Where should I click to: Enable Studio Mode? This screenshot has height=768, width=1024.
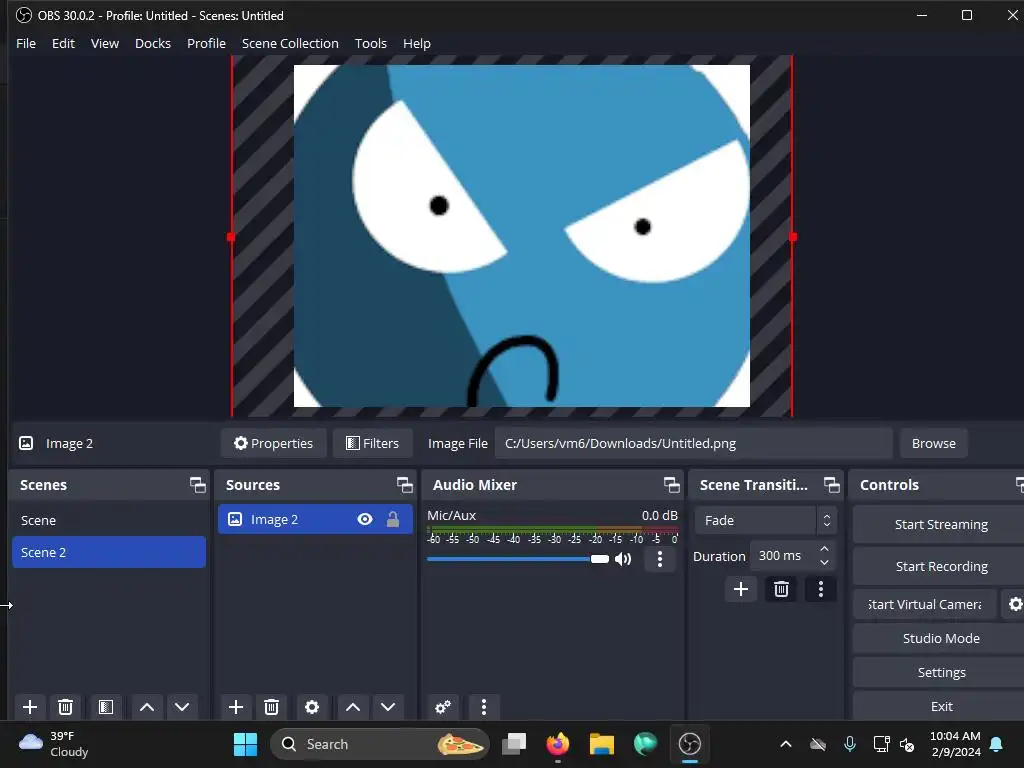click(941, 638)
